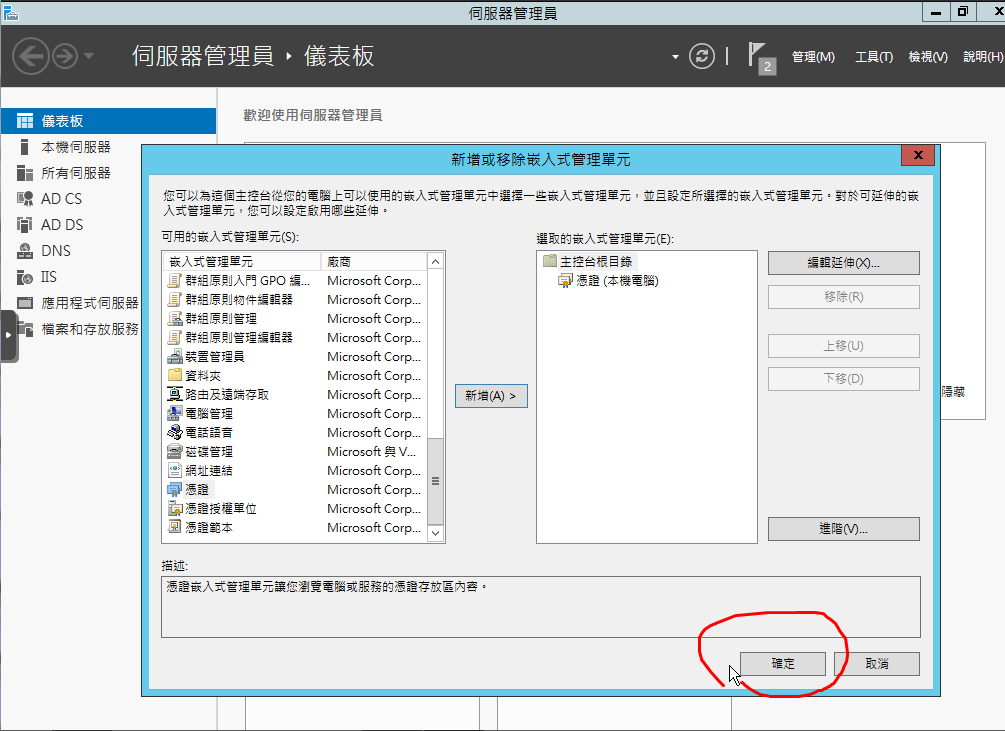Click the 廠商 column header

tap(374, 261)
